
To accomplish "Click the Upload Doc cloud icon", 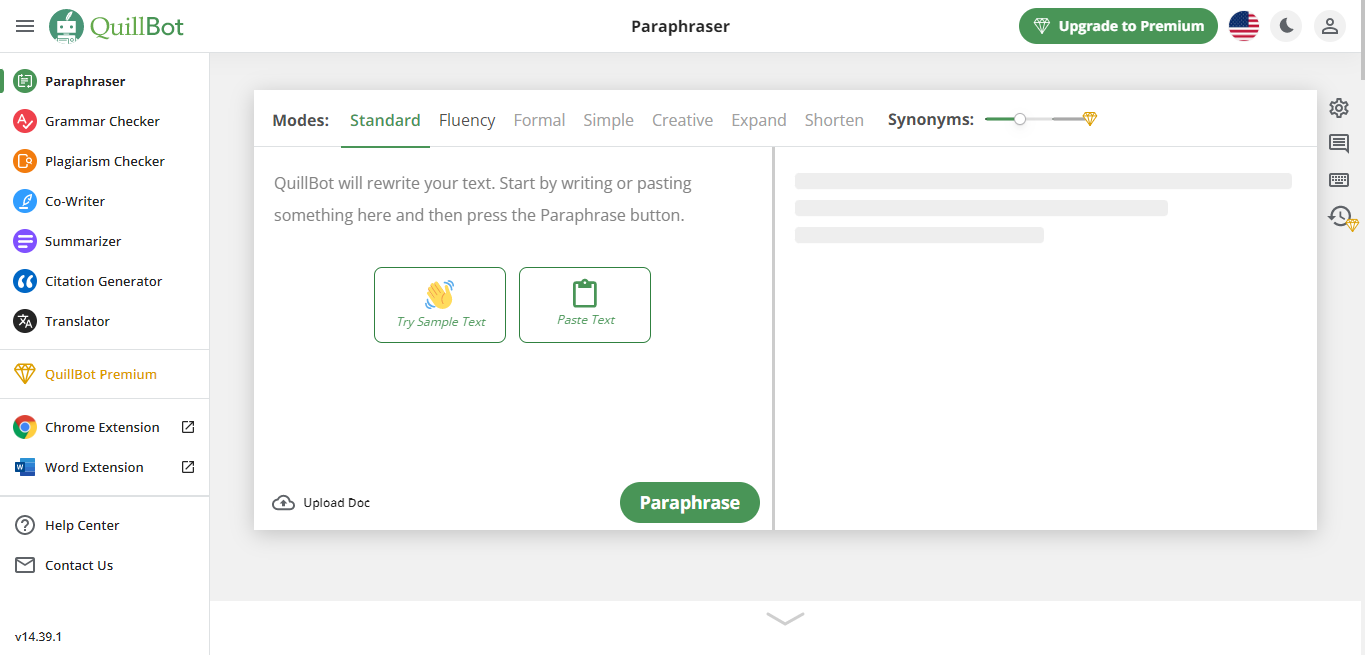I will coord(283,503).
